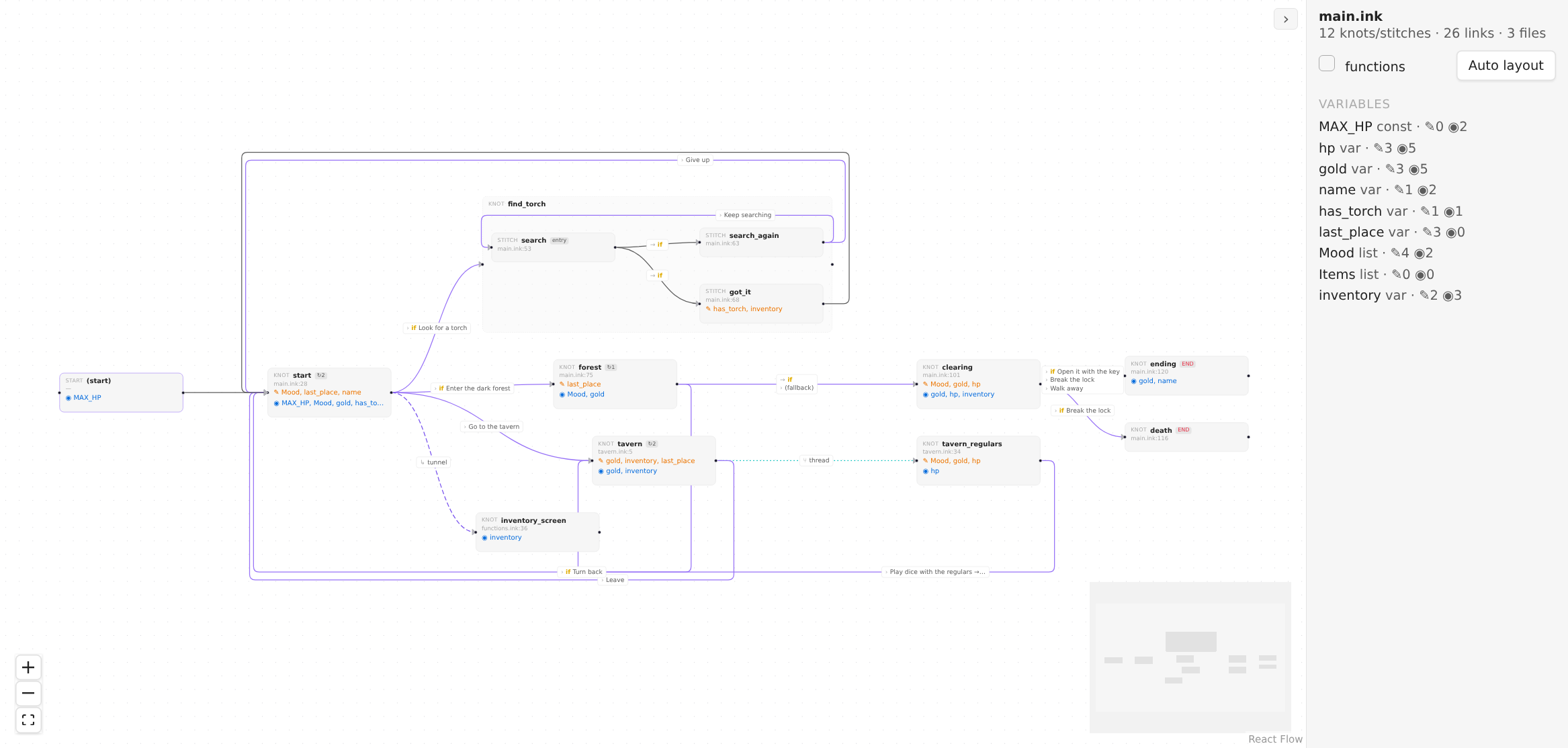The image size is (1568, 748).
Task: Click the zoom out minus button
Action: [x=28, y=694]
